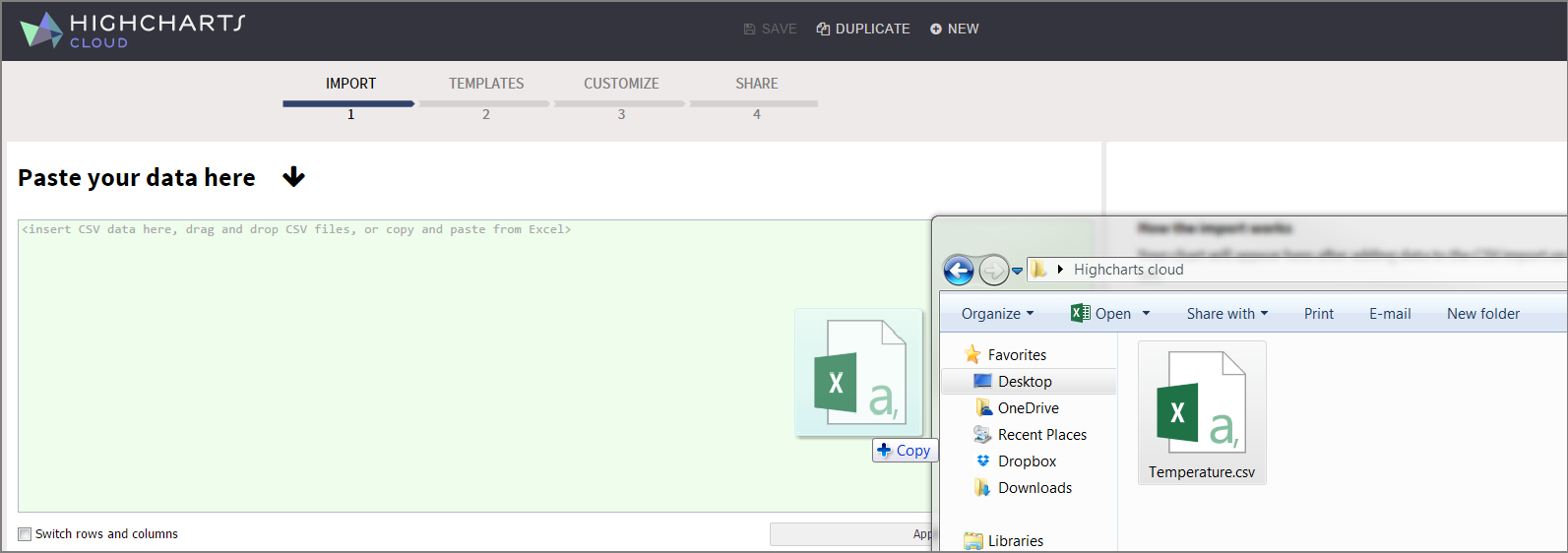Image resolution: width=1568 pixels, height=553 pixels.
Task: Switch to the Templates step tab
Action: [485, 85]
